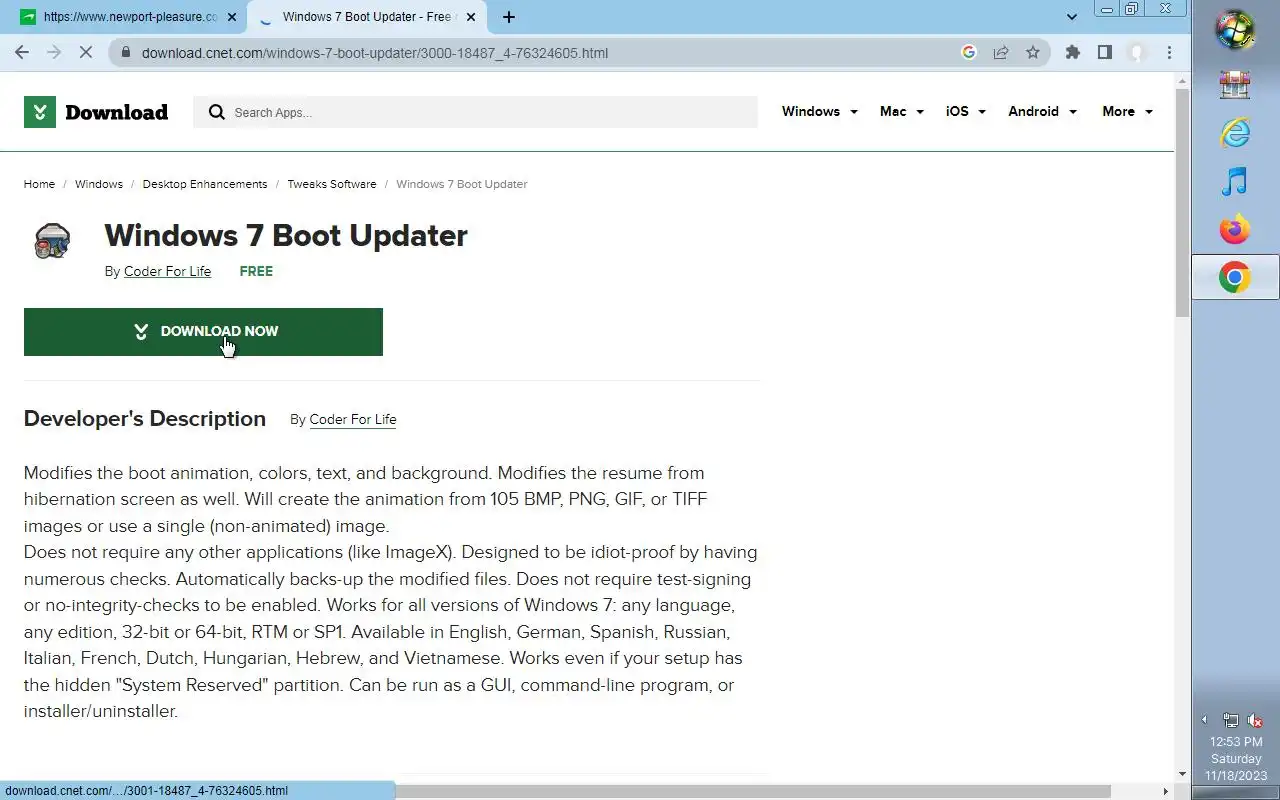Open Coder For Life link beside Developer's Description
The width and height of the screenshot is (1280, 800).
(353, 419)
